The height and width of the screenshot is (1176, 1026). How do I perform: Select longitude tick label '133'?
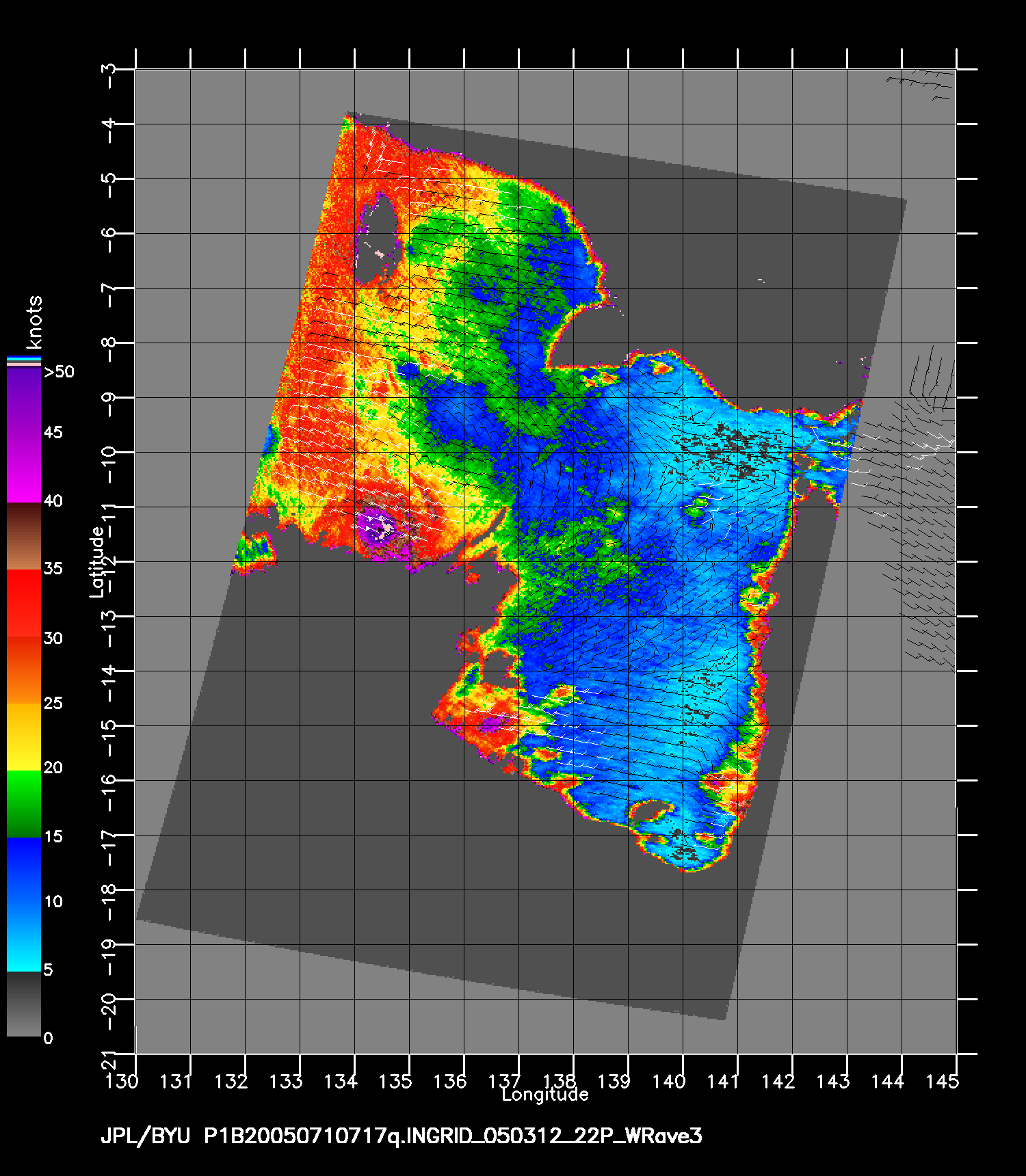click(x=285, y=1081)
